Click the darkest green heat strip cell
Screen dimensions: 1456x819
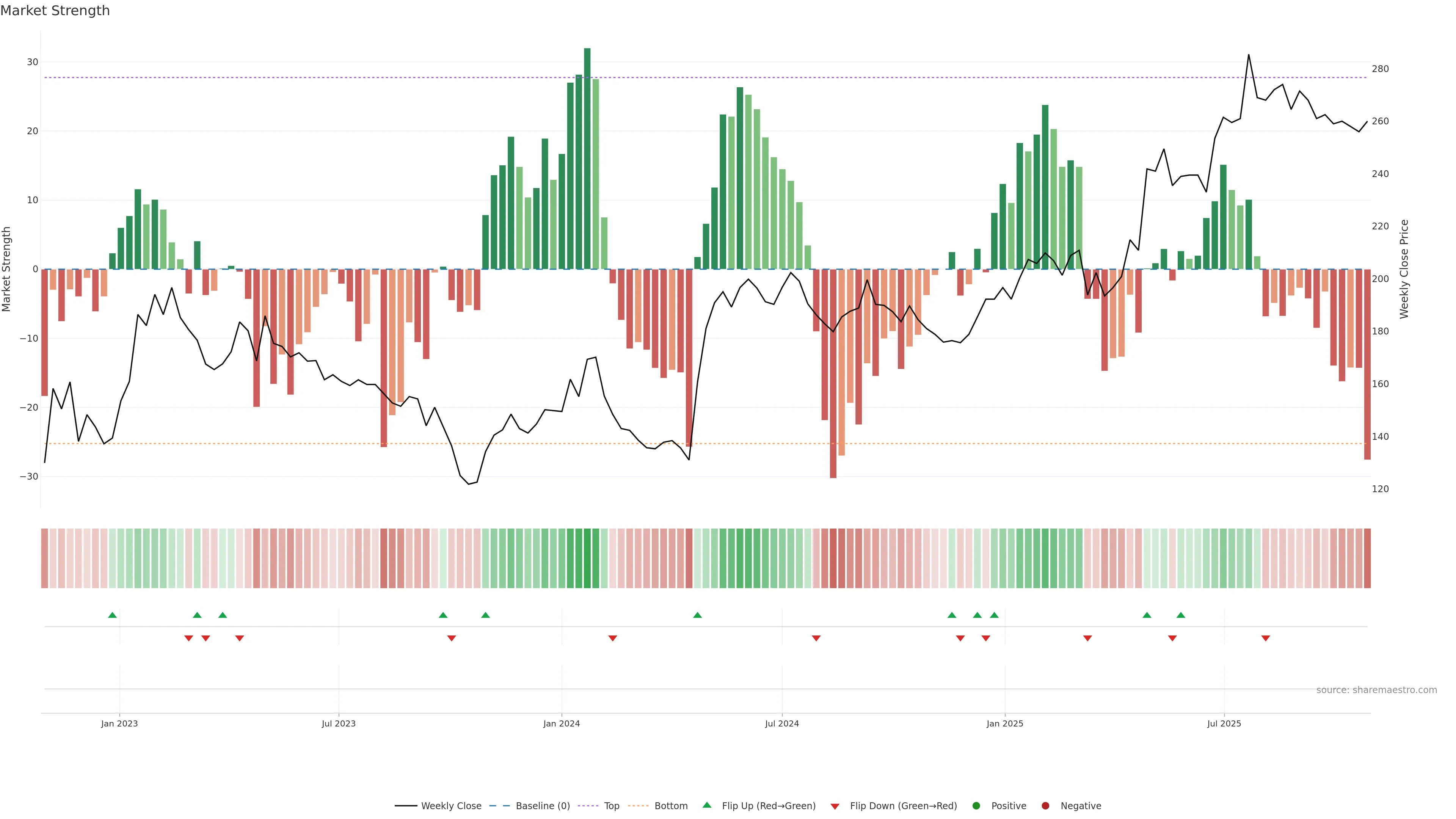point(587,558)
